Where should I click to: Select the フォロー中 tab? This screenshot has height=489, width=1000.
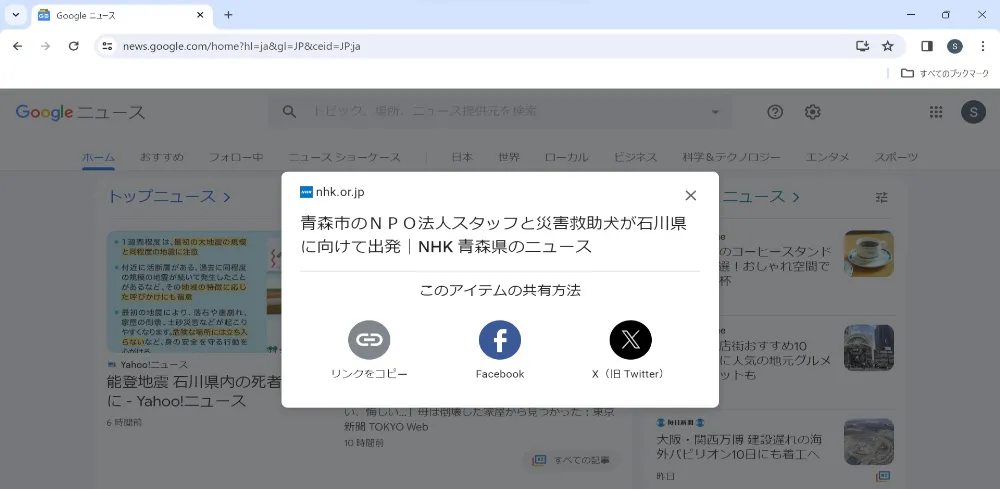[x=236, y=157]
